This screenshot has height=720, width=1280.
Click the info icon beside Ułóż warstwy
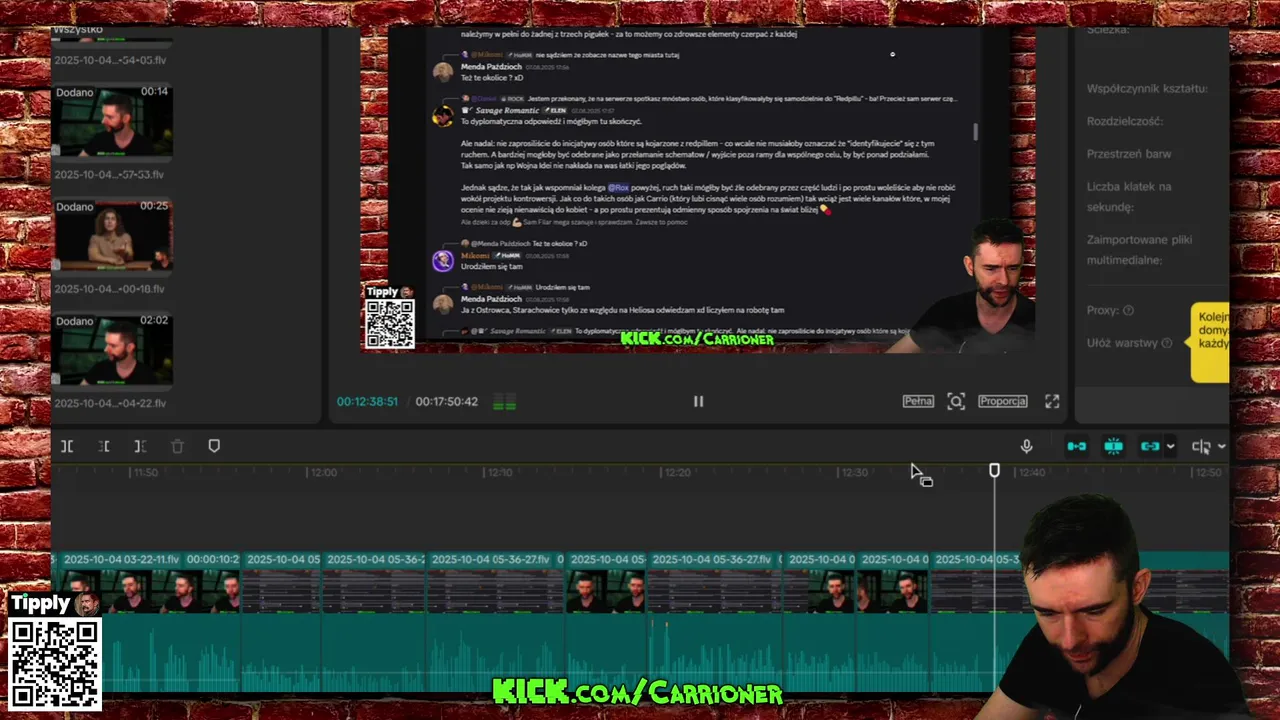pyautogui.click(x=1166, y=343)
